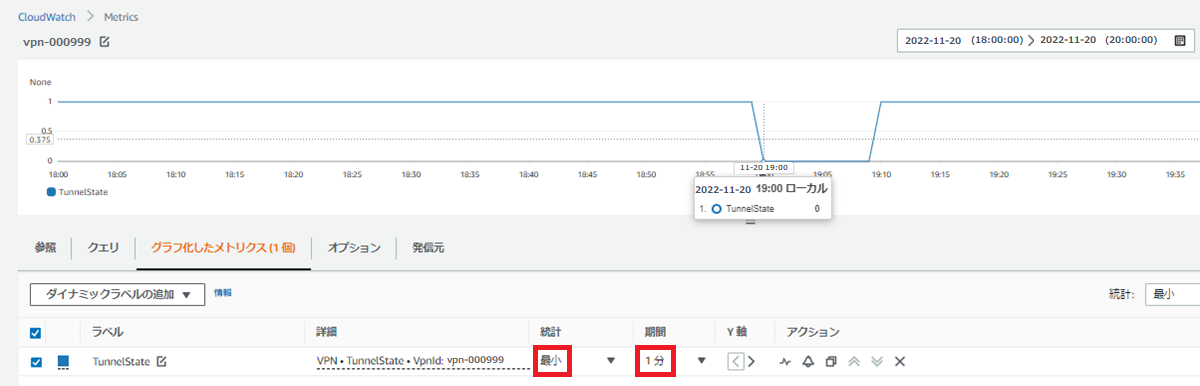Open the クエリ tab
Screen dimensions: 1200x386
click(104, 247)
